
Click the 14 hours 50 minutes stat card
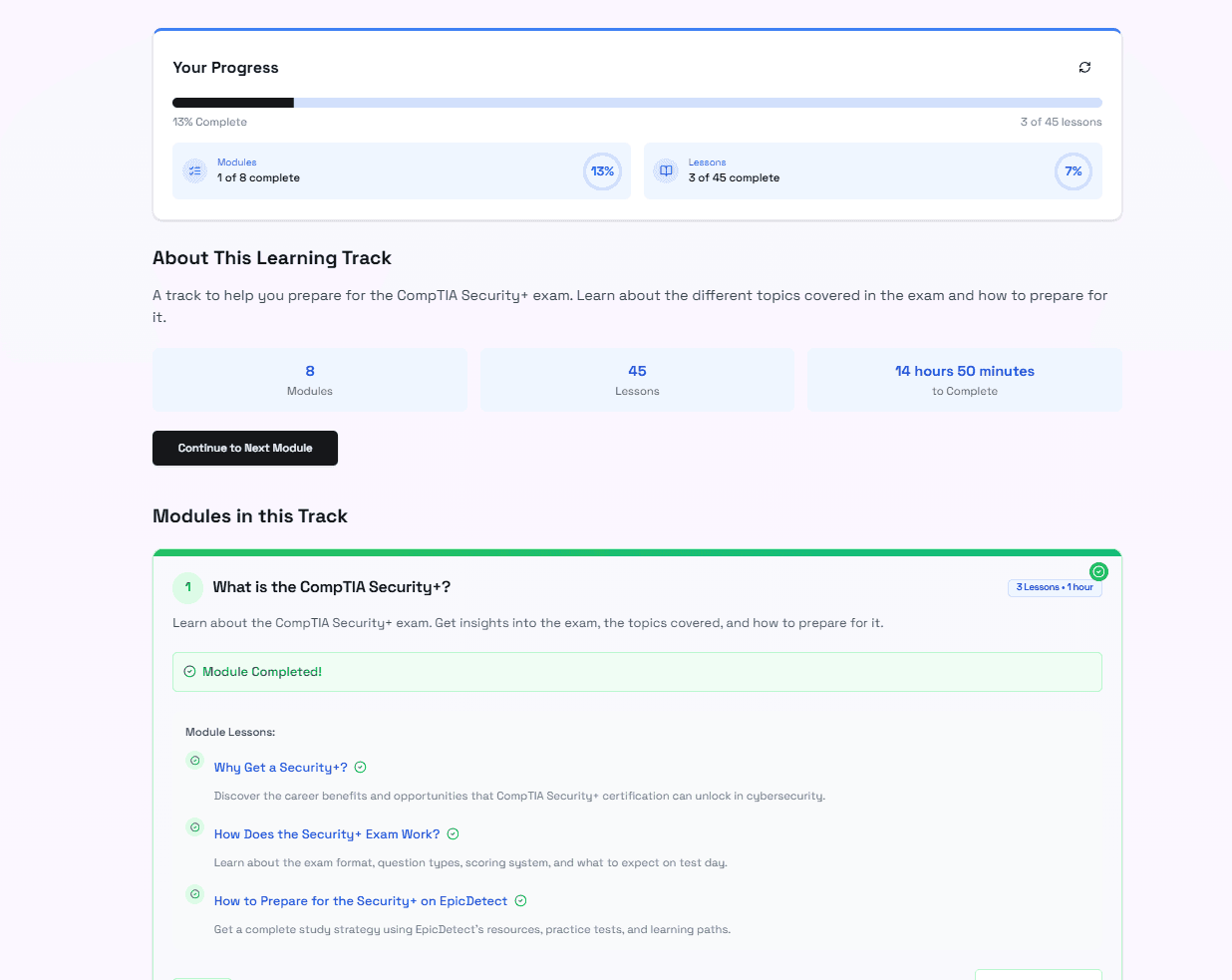964,379
